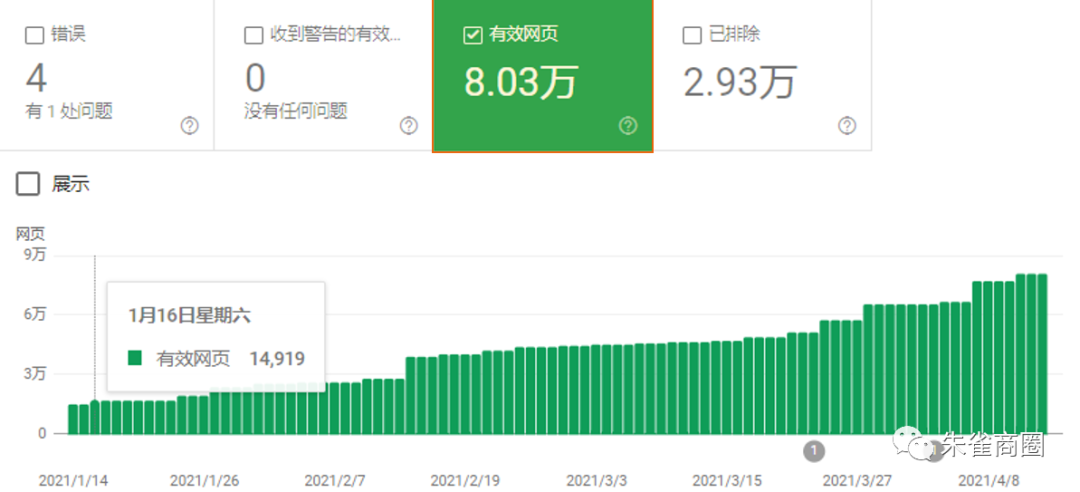The height and width of the screenshot is (492, 1080).
Task: Select the 2.93万 excluded card
Action: pos(762,74)
